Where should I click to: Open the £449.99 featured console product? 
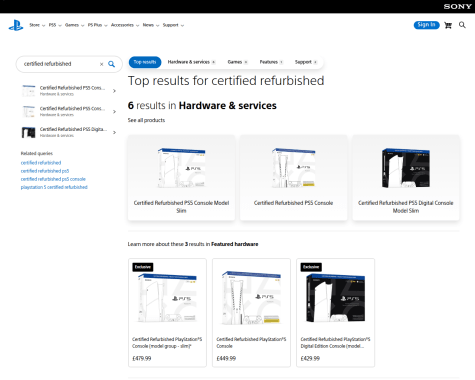[251, 313]
